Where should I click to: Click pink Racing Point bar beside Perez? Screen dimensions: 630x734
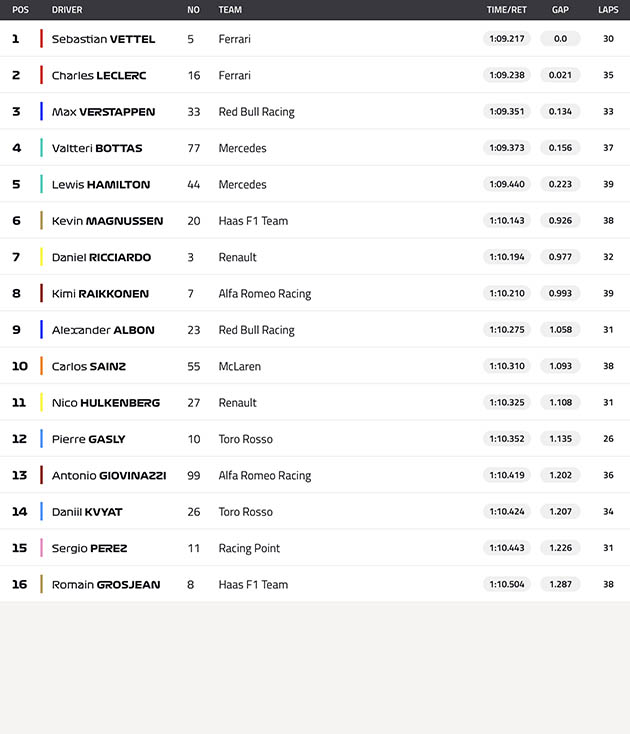point(41,548)
